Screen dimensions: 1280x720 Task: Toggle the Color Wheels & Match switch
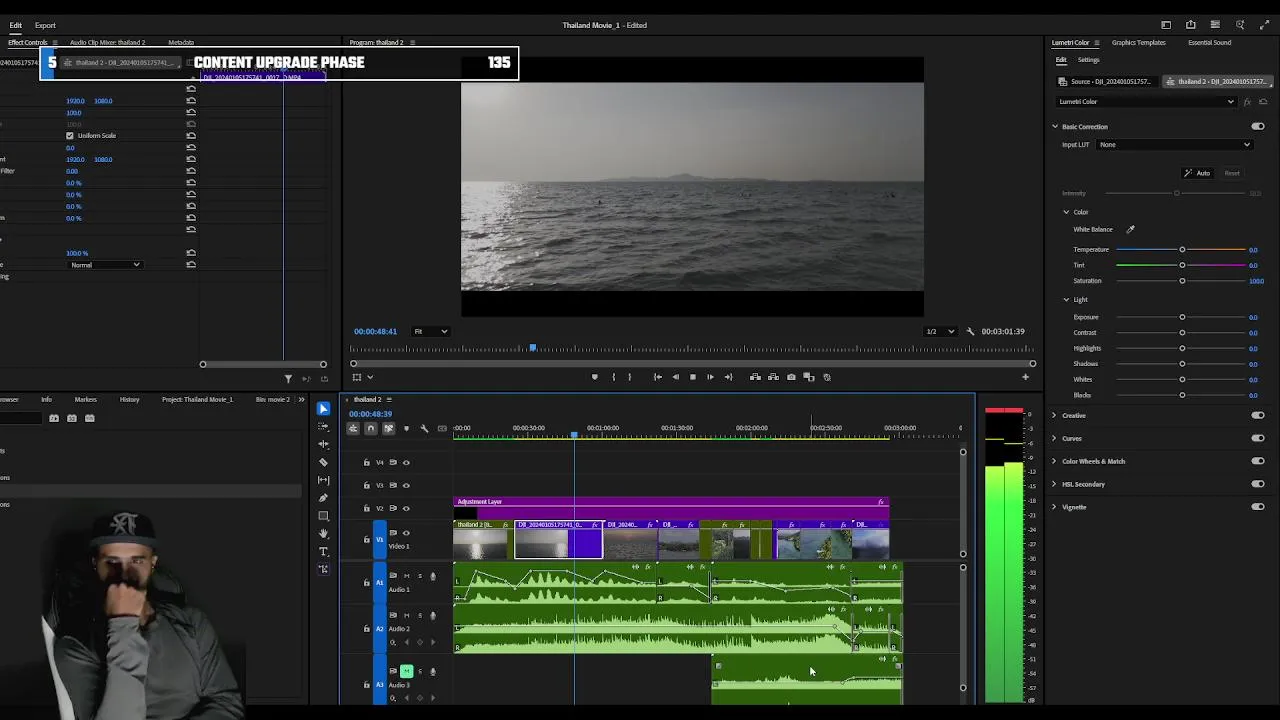coord(1258,461)
